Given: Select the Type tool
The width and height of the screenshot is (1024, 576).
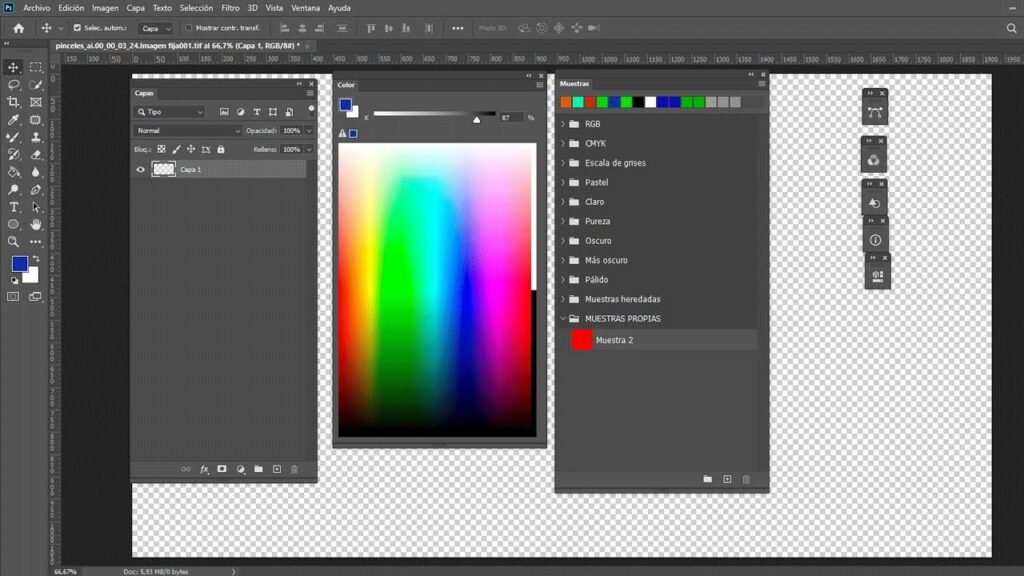Looking at the screenshot, I should [x=12, y=209].
